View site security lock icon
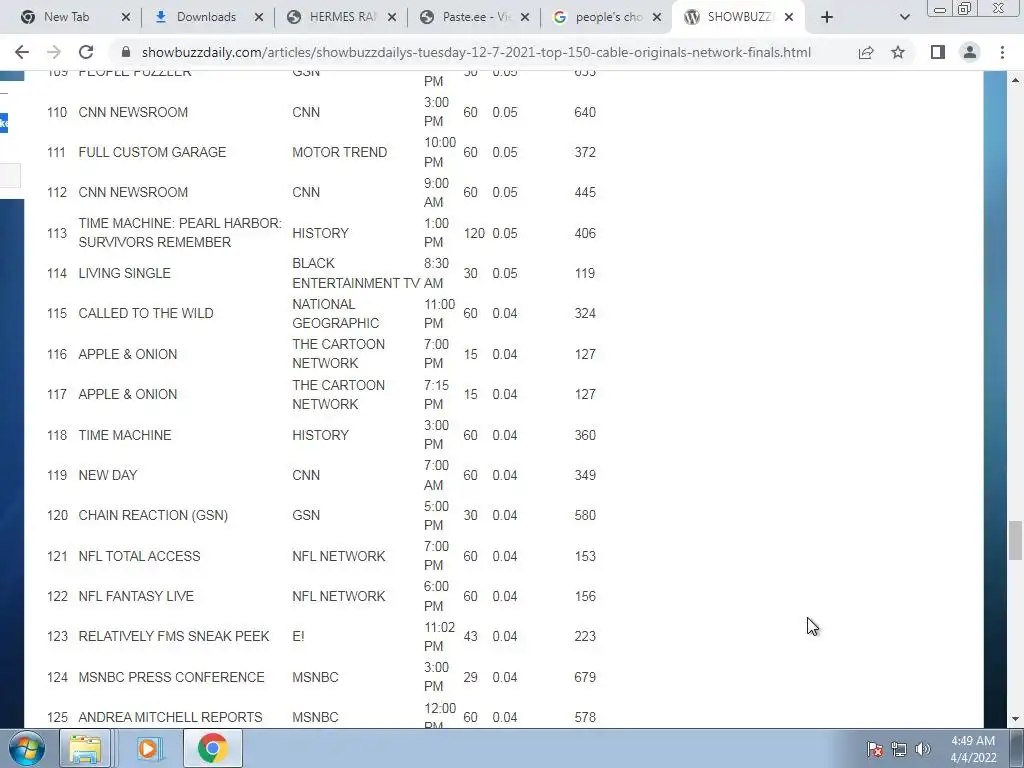Viewport: 1024px width, 768px height. (x=126, y=52)
